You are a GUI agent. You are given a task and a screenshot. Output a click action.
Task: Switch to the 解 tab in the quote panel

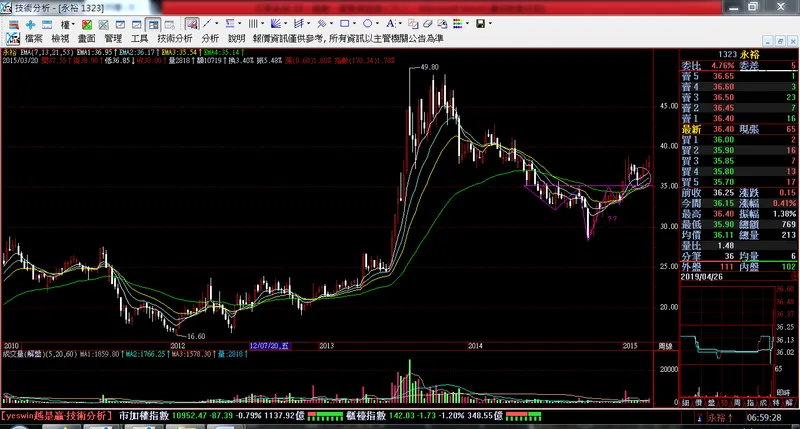coord(789,403)
